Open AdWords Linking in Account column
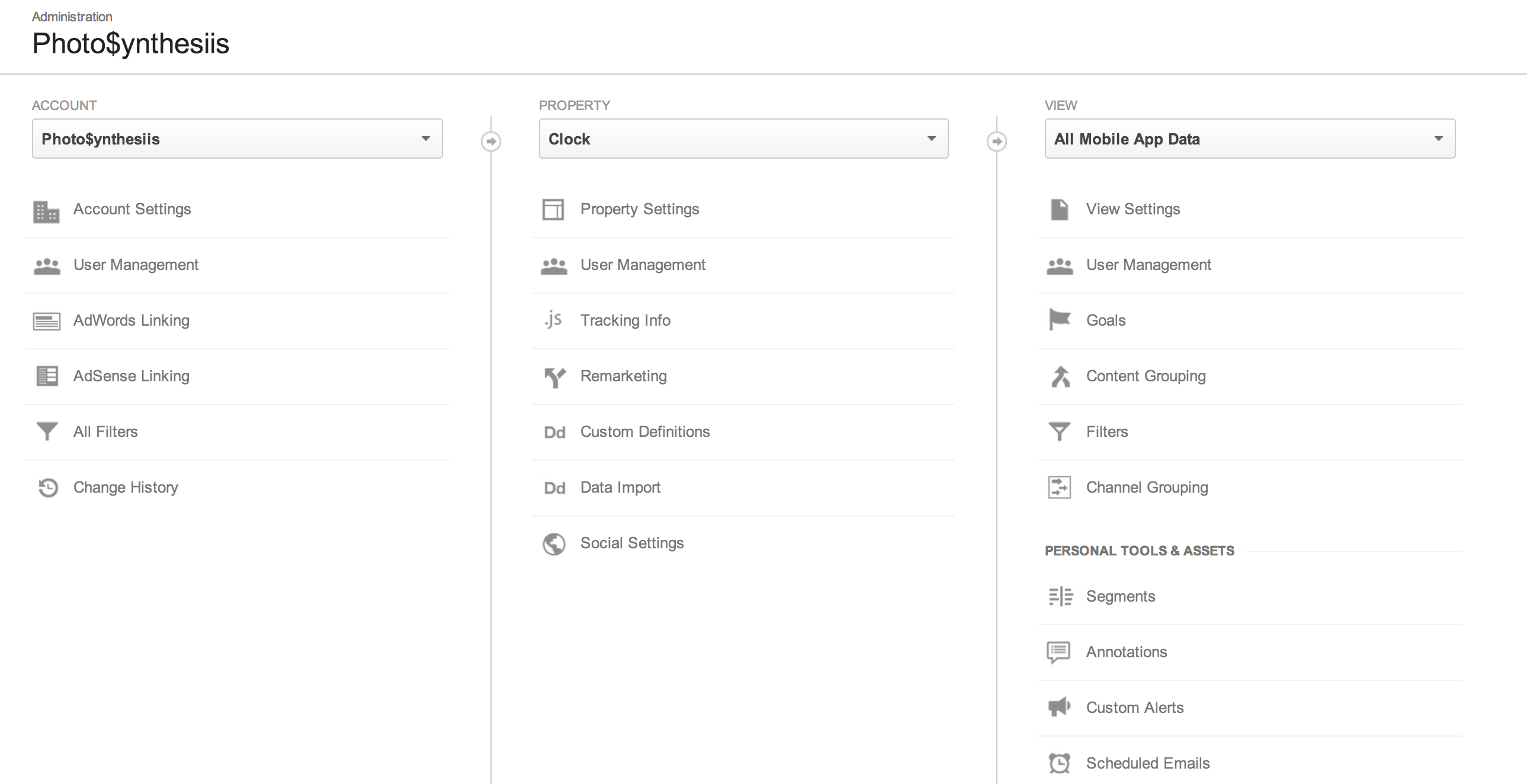Screen dimensions: 1527x784 click(x=131, y=320)
